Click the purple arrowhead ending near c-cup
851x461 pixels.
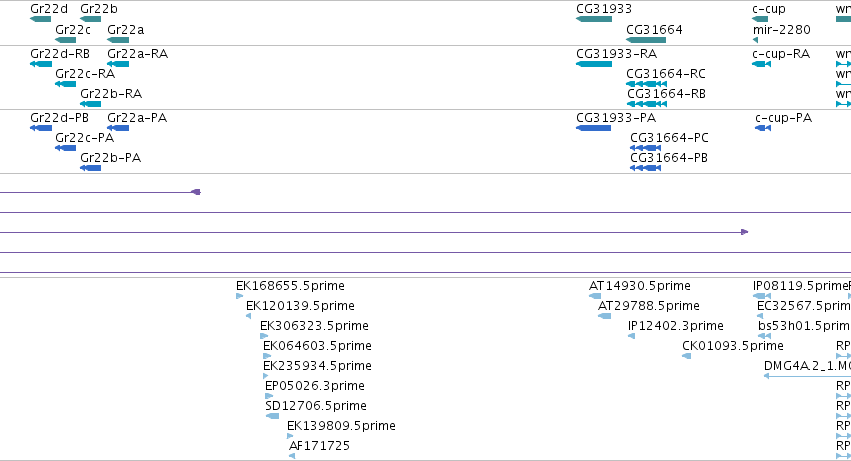(x=745, y=232)
